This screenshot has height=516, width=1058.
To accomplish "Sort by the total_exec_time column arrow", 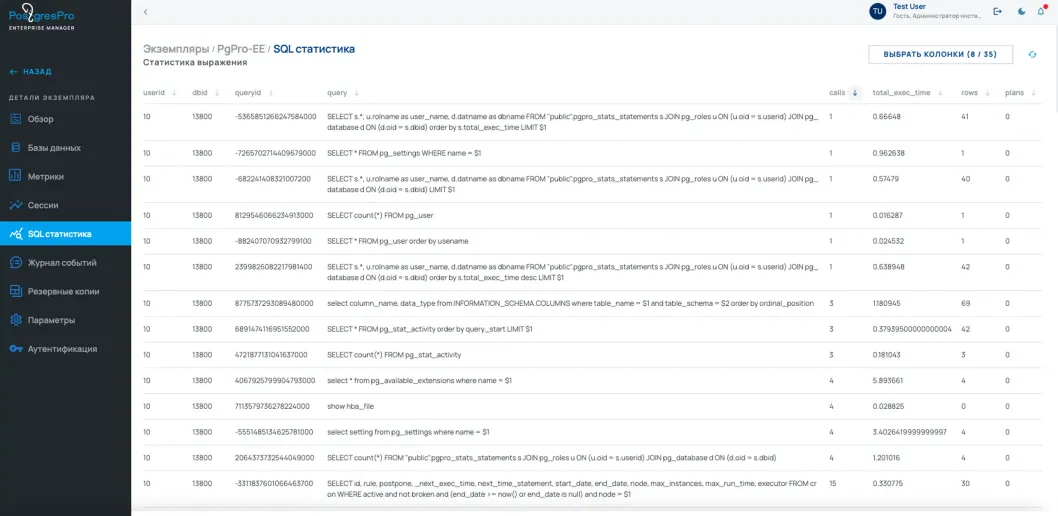I will (x=940, y=93).
